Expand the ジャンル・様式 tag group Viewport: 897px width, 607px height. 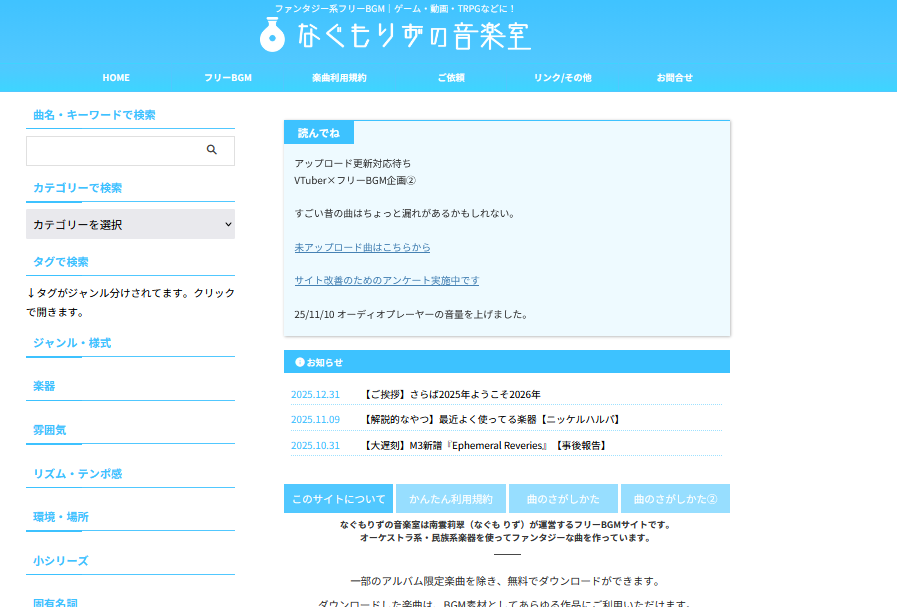(72, 343)
